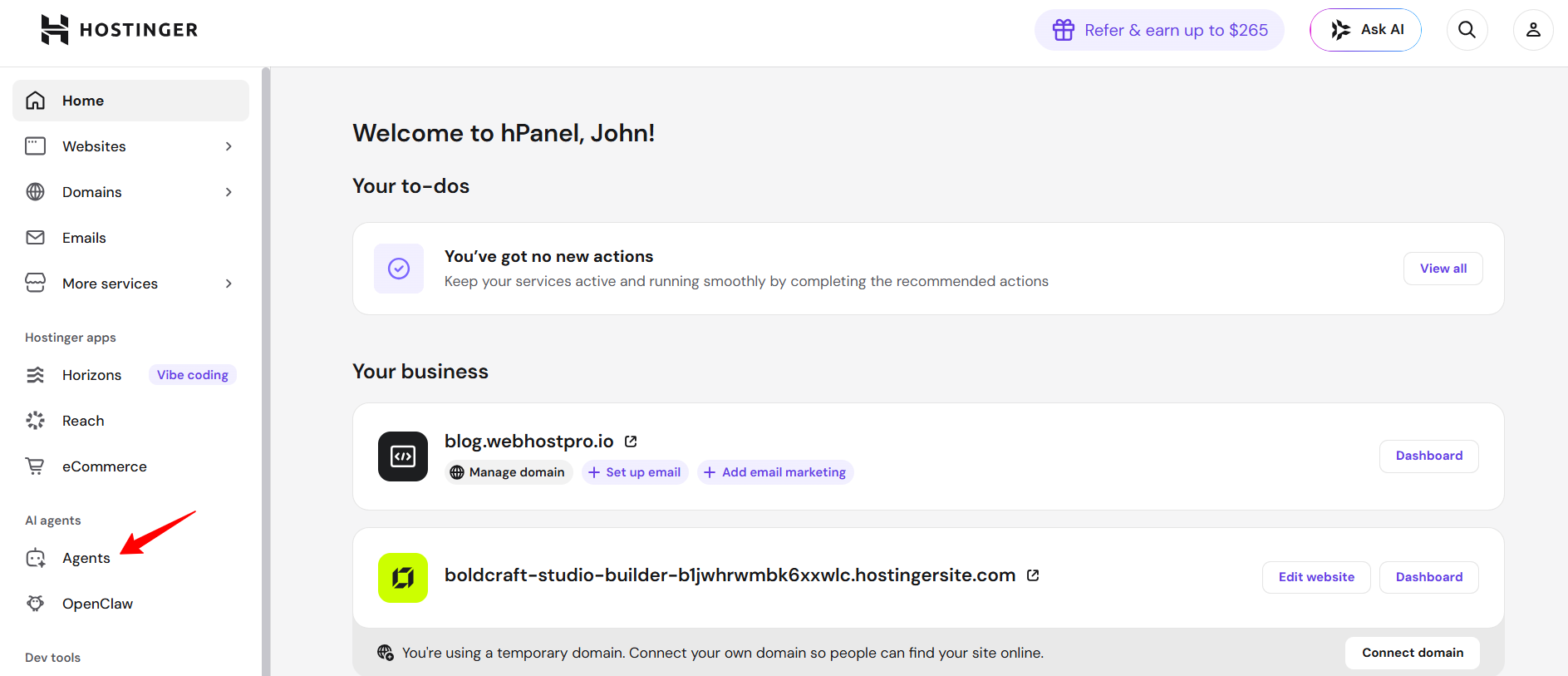Click the Emails envelope icon

point(36,238)
